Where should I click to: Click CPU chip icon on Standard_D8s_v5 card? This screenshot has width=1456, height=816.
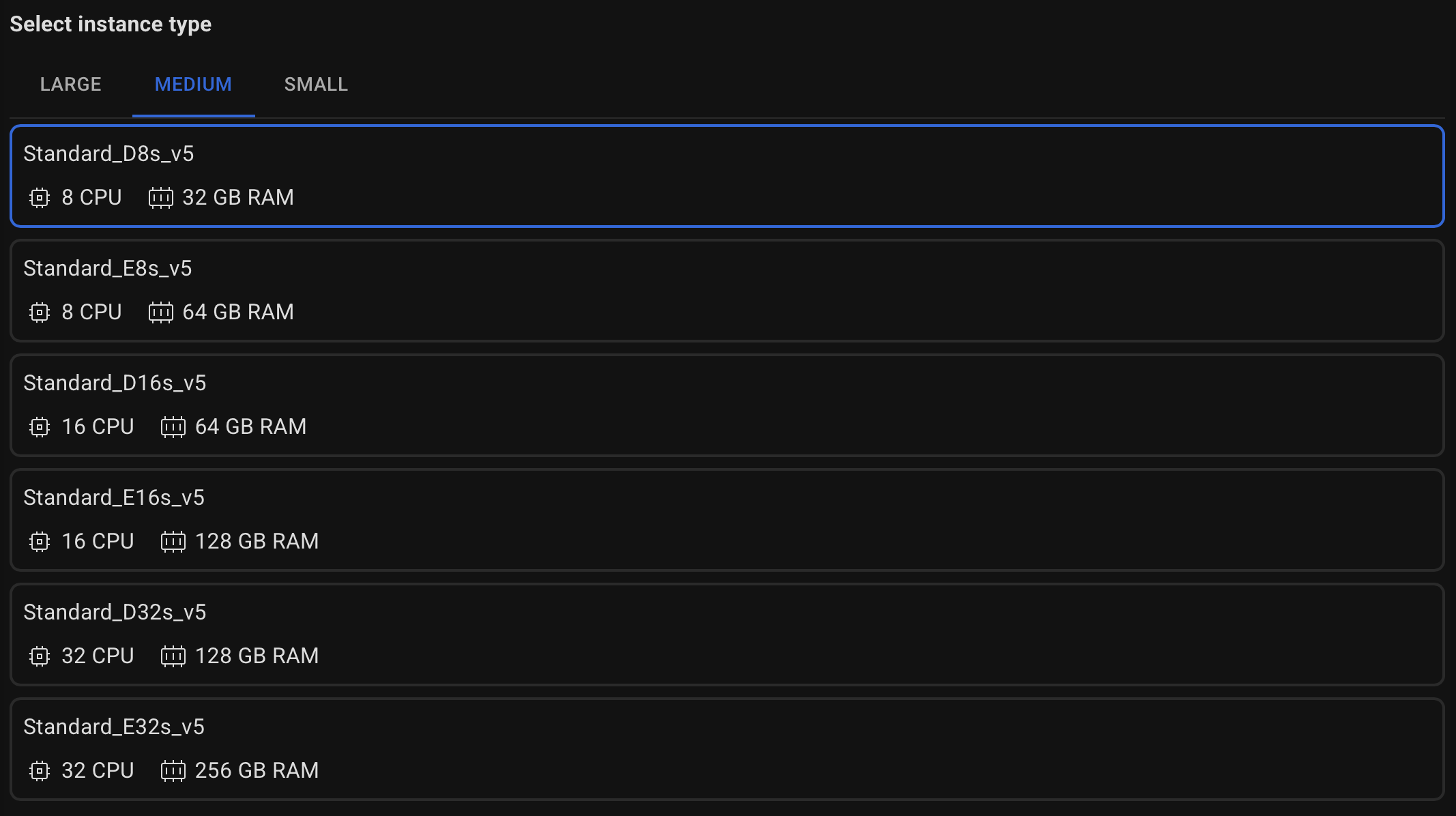(40, 198)
